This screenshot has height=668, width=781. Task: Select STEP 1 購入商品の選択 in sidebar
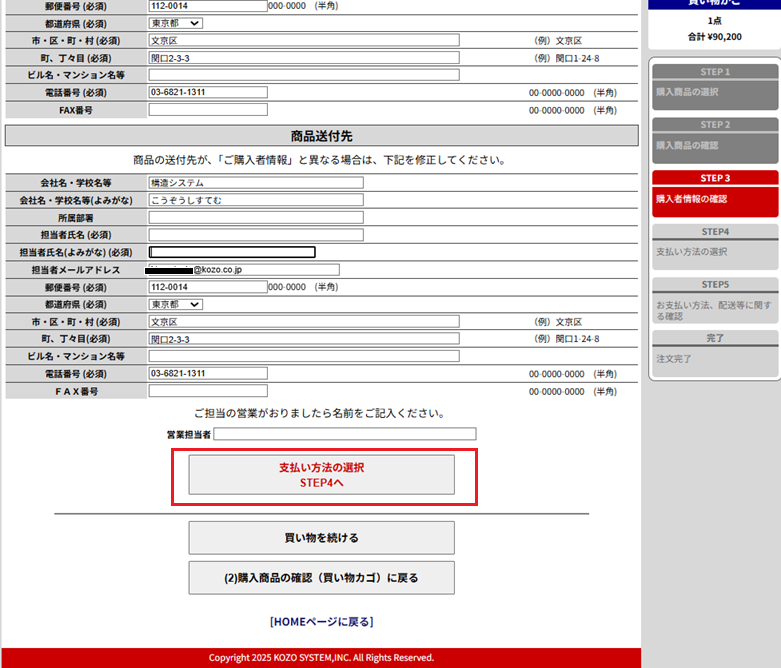coord(714,86)
